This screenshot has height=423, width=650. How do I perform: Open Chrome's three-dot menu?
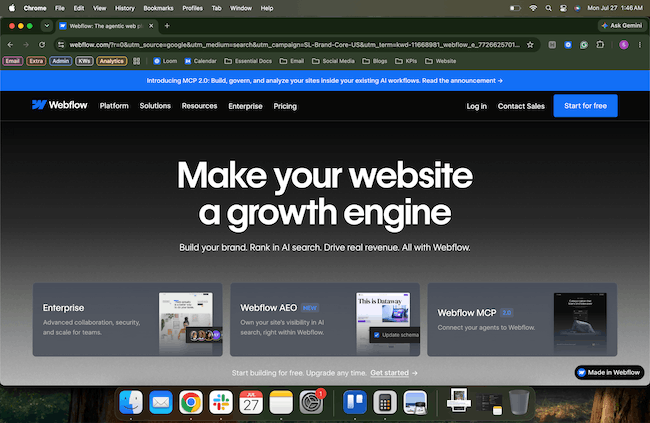click(x=640, y=45)
